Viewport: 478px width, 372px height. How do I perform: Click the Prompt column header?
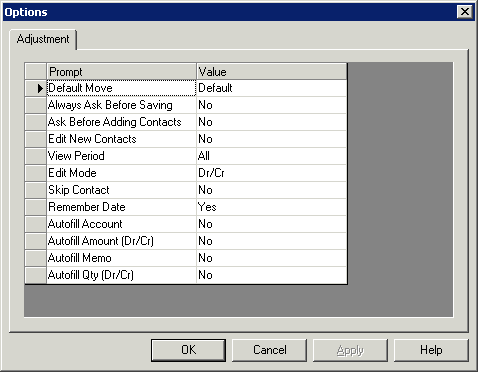[121, 71]
